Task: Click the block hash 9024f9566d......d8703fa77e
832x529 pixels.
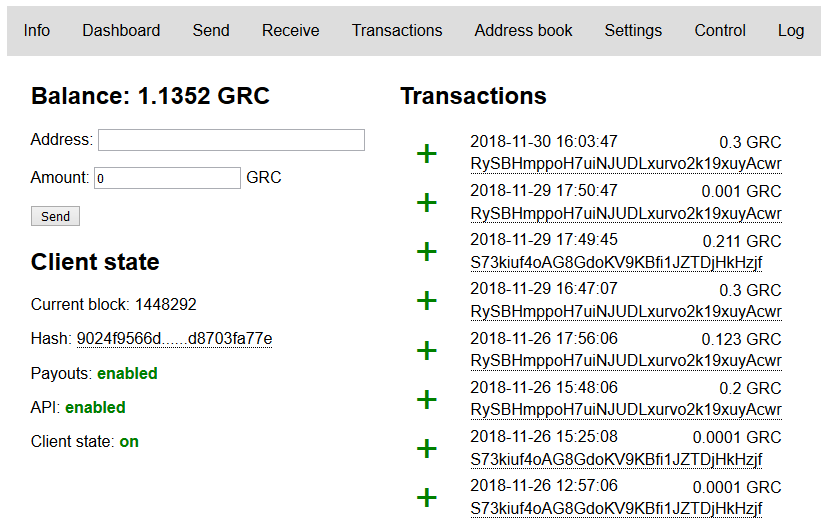Action: point(175,339)
